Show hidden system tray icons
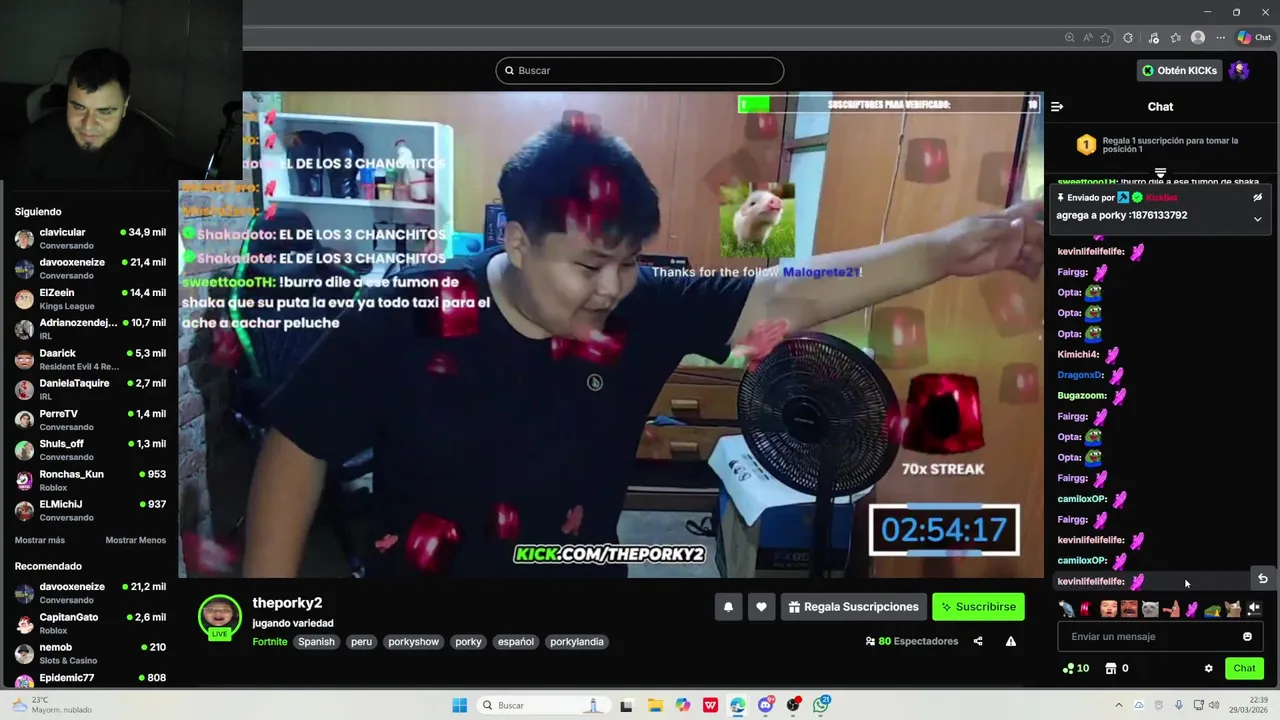Screen dimensions: 1280x720 (x=1118, y=705)
